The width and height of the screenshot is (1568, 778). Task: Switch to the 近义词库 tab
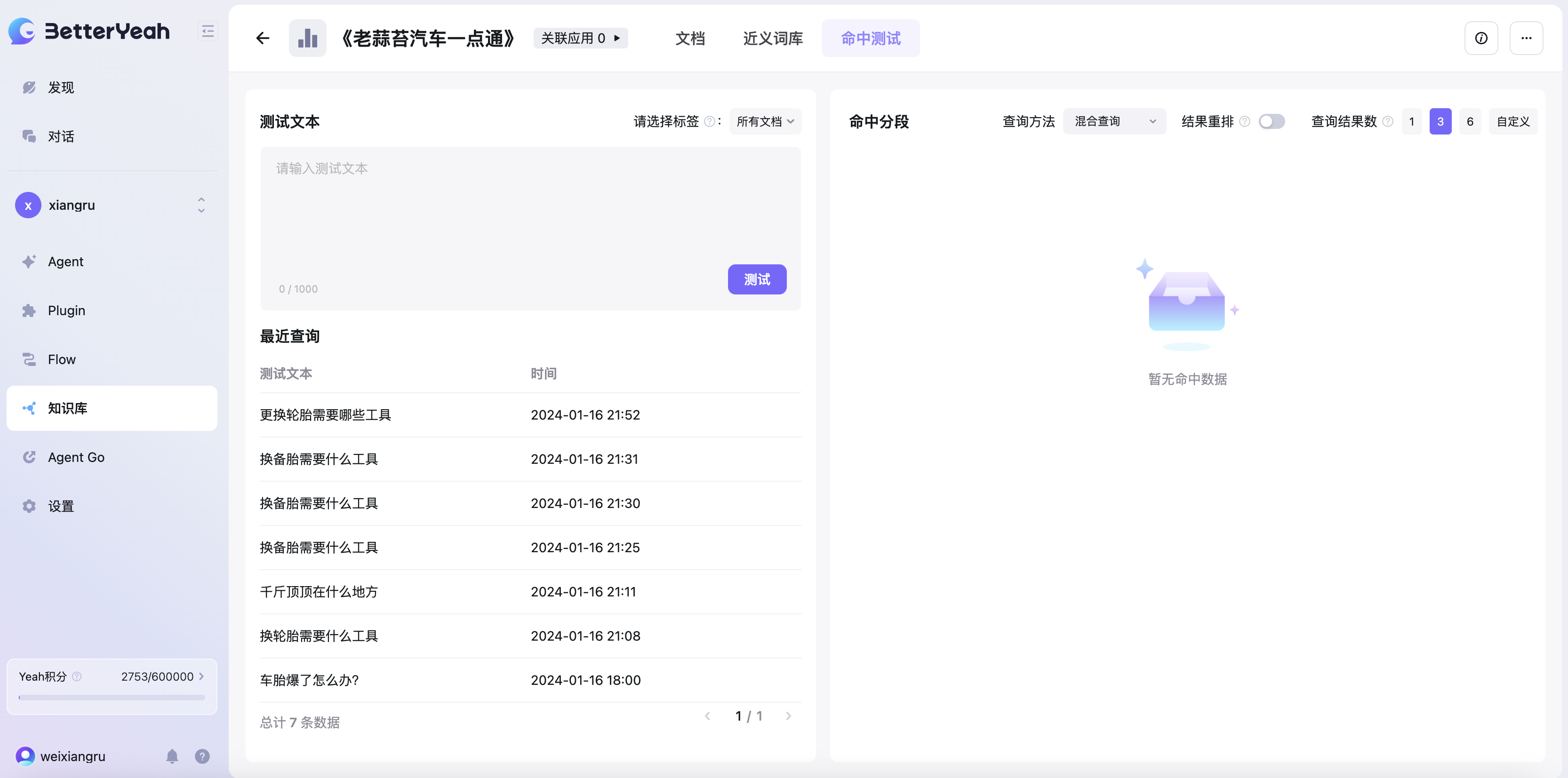click(x=772, y=38)
